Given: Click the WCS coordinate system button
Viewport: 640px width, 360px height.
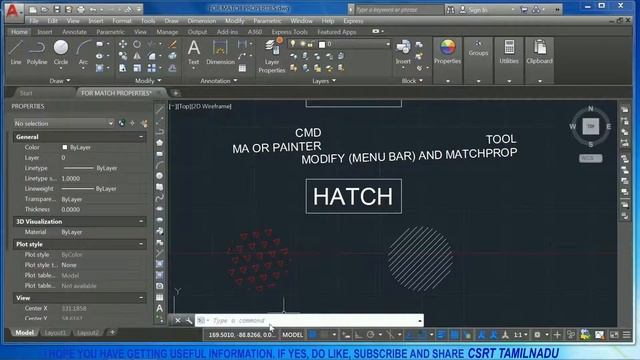Looking at the screenshot, I should [590, 158].
